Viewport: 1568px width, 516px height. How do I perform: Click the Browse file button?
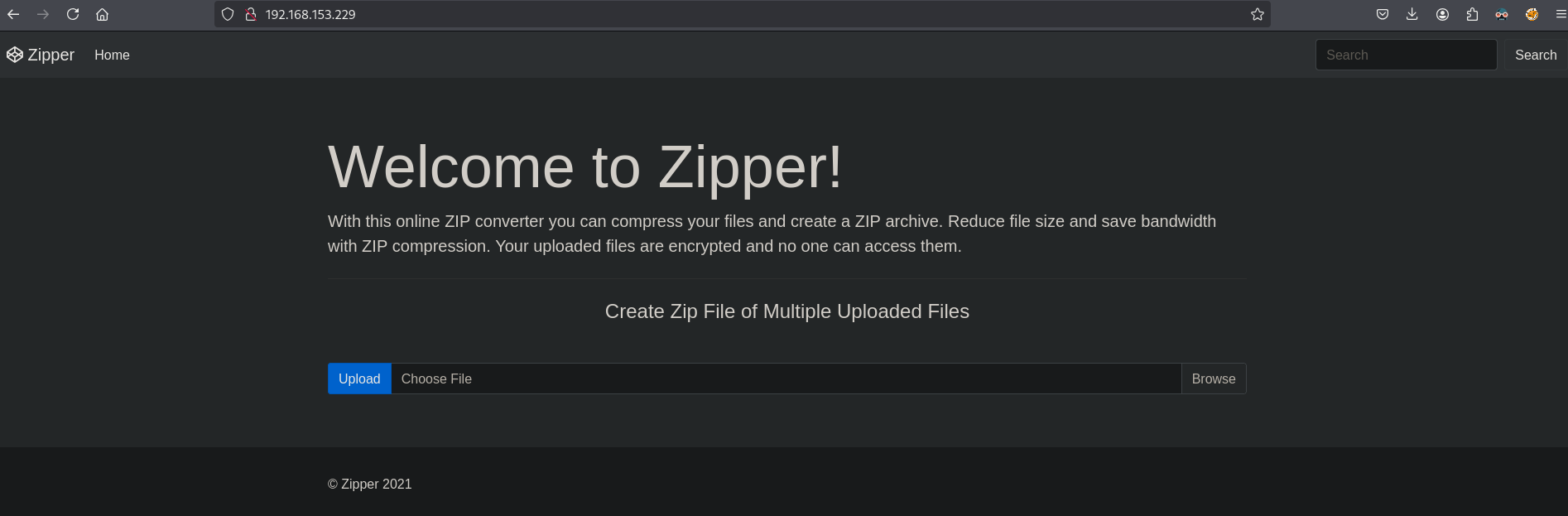tap(1213, 379)
